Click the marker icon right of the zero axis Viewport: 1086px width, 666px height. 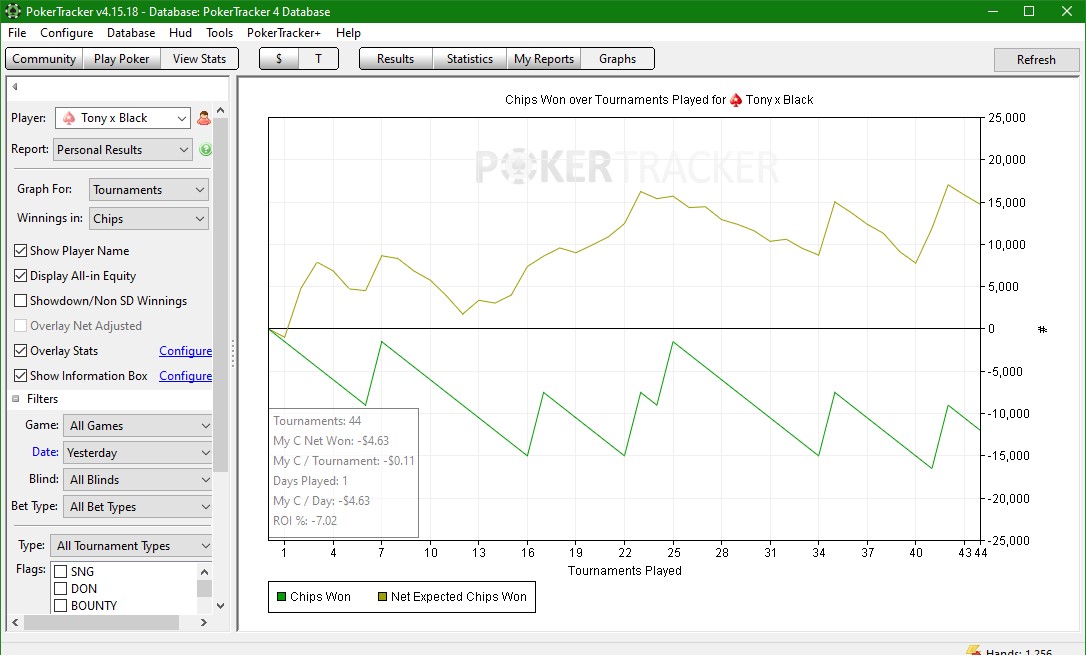1042,330
